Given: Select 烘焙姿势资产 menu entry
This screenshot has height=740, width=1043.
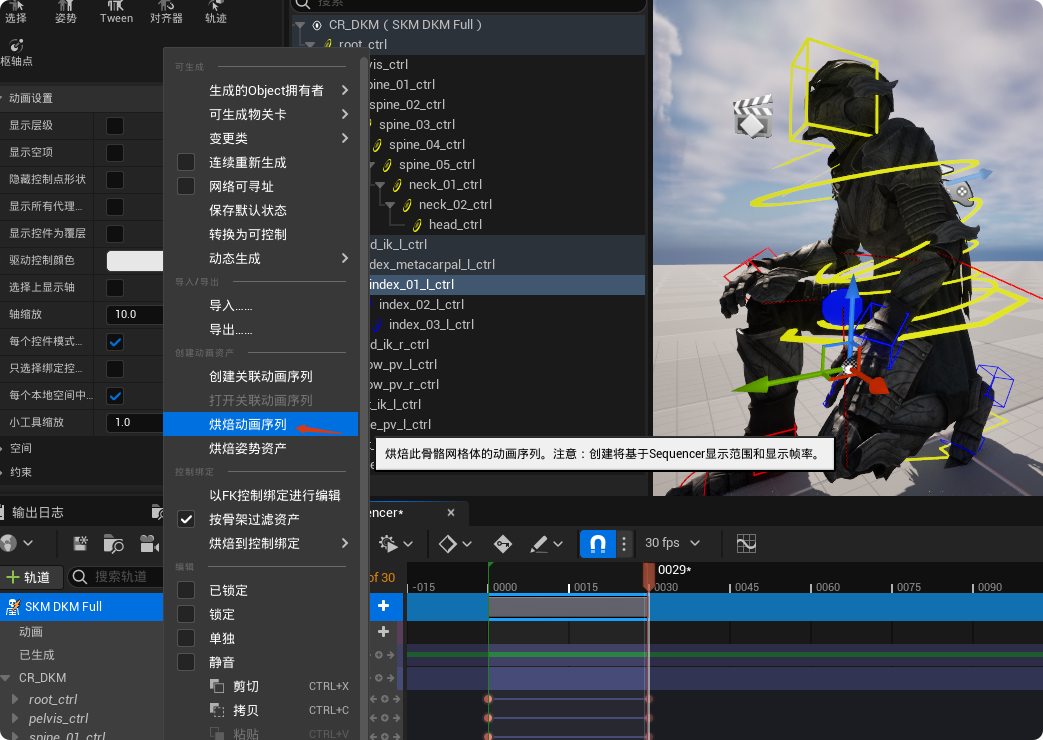Looking at the screenshot, I should click(x=261, y=449).
